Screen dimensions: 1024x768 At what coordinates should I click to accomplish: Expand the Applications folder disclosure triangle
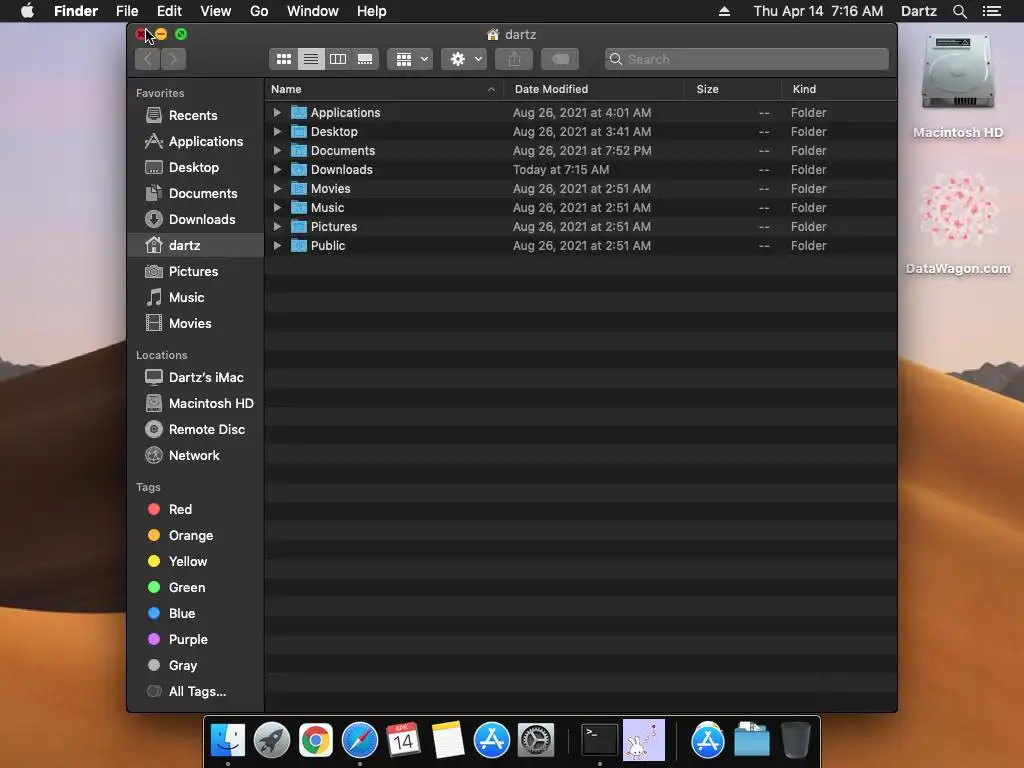tap(277, 112)
